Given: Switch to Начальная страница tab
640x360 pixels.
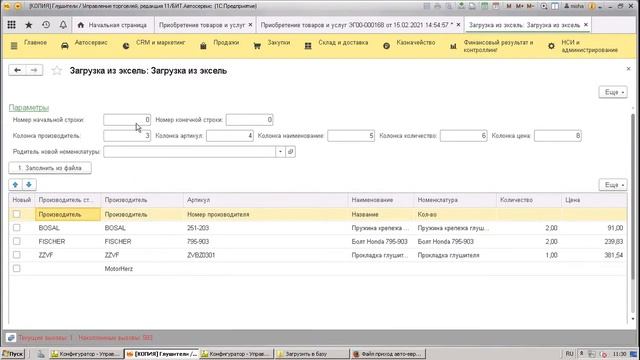Looking at the screenshot, I should coord(113,25).
